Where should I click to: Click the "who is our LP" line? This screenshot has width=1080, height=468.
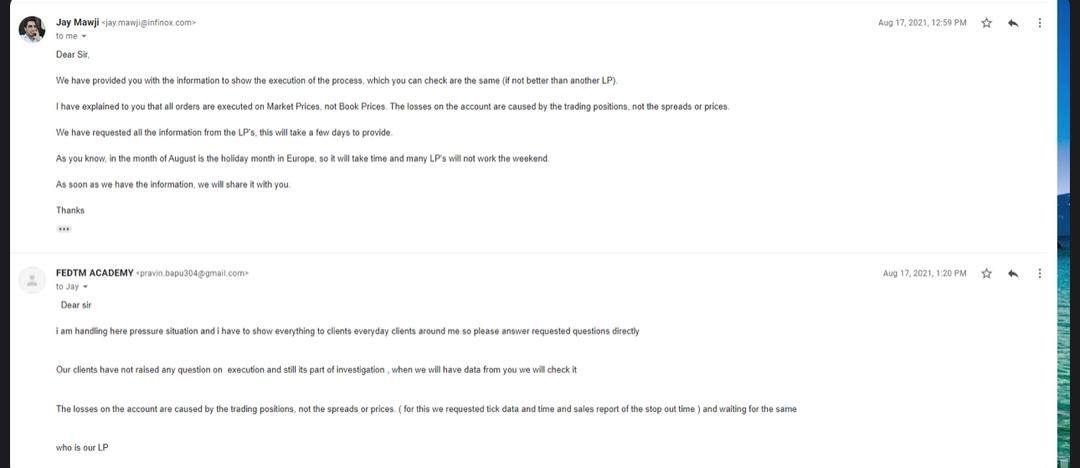(x=82, y=448)
